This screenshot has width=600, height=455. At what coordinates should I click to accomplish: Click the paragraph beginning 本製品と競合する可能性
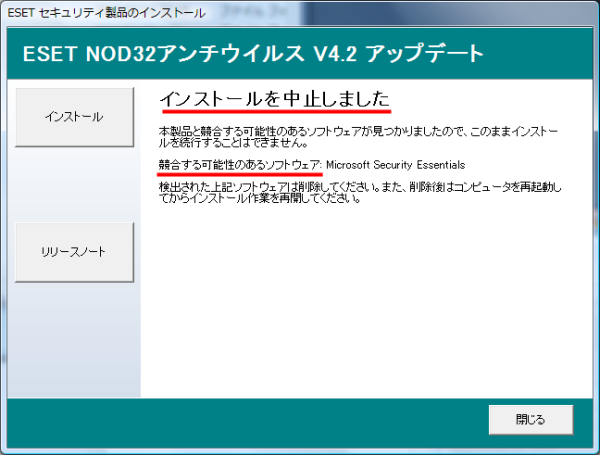pos(358,137)
